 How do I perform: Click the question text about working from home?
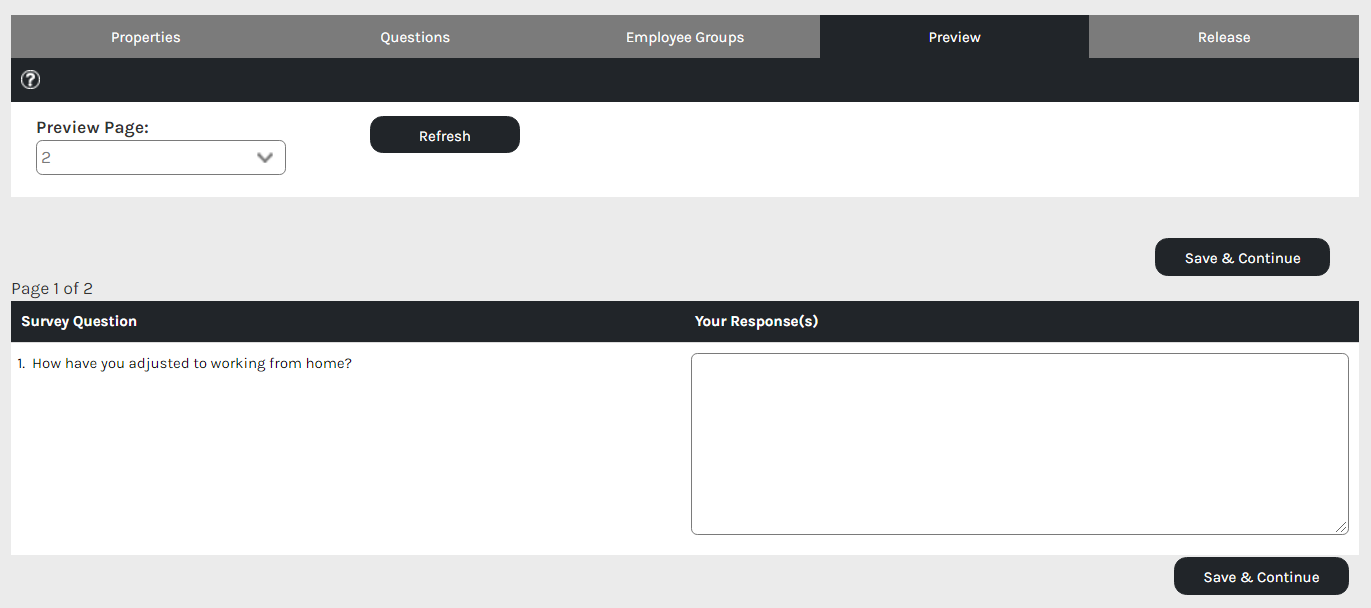click(x=192, y=363)
